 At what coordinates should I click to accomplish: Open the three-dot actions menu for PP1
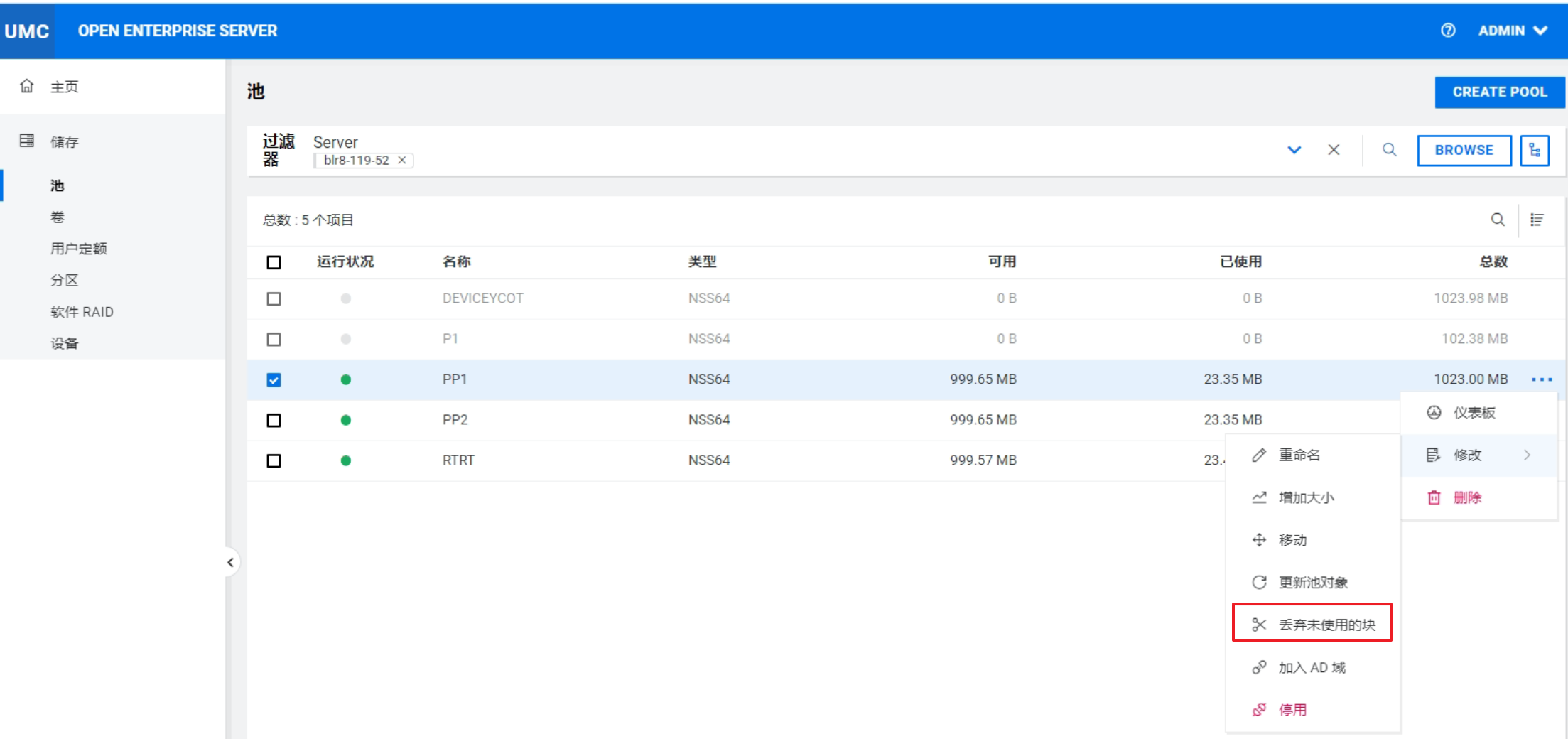click(x=1541, y=380)
